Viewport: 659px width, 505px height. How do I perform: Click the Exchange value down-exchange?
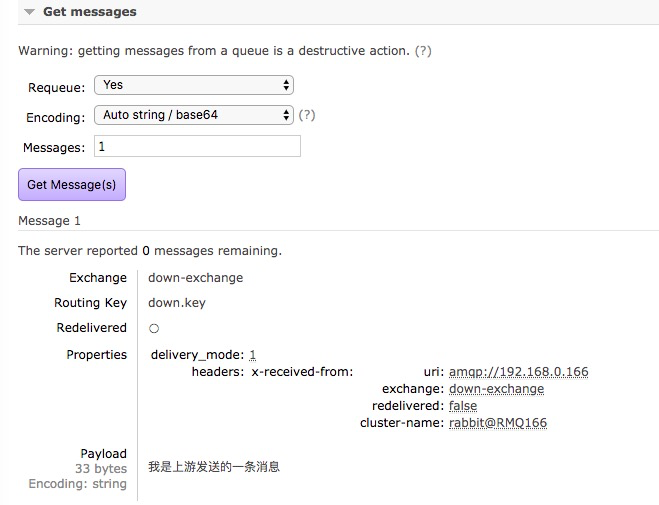(195, 278)
